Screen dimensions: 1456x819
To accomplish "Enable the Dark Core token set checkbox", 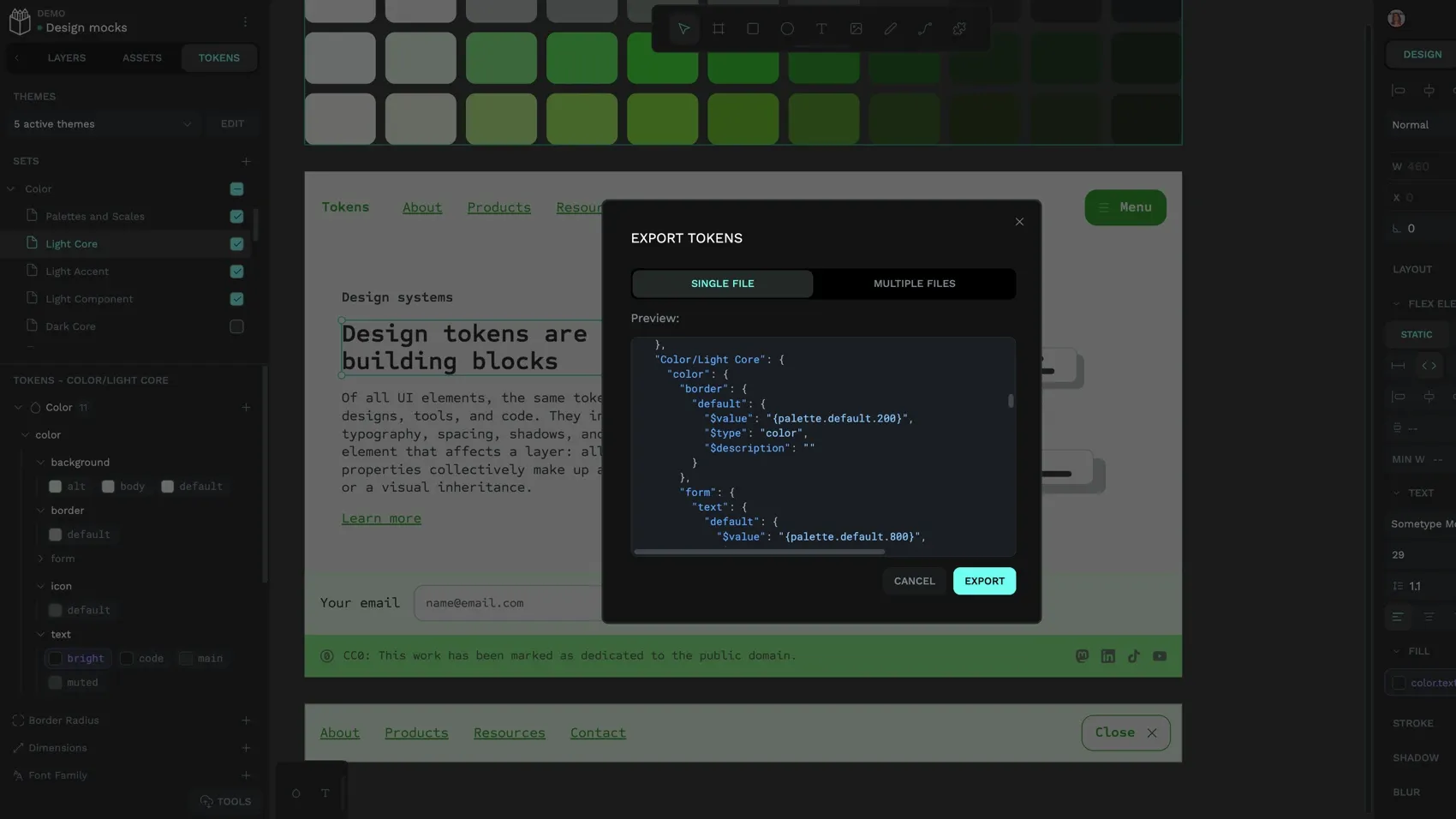I will click(236, 326).
